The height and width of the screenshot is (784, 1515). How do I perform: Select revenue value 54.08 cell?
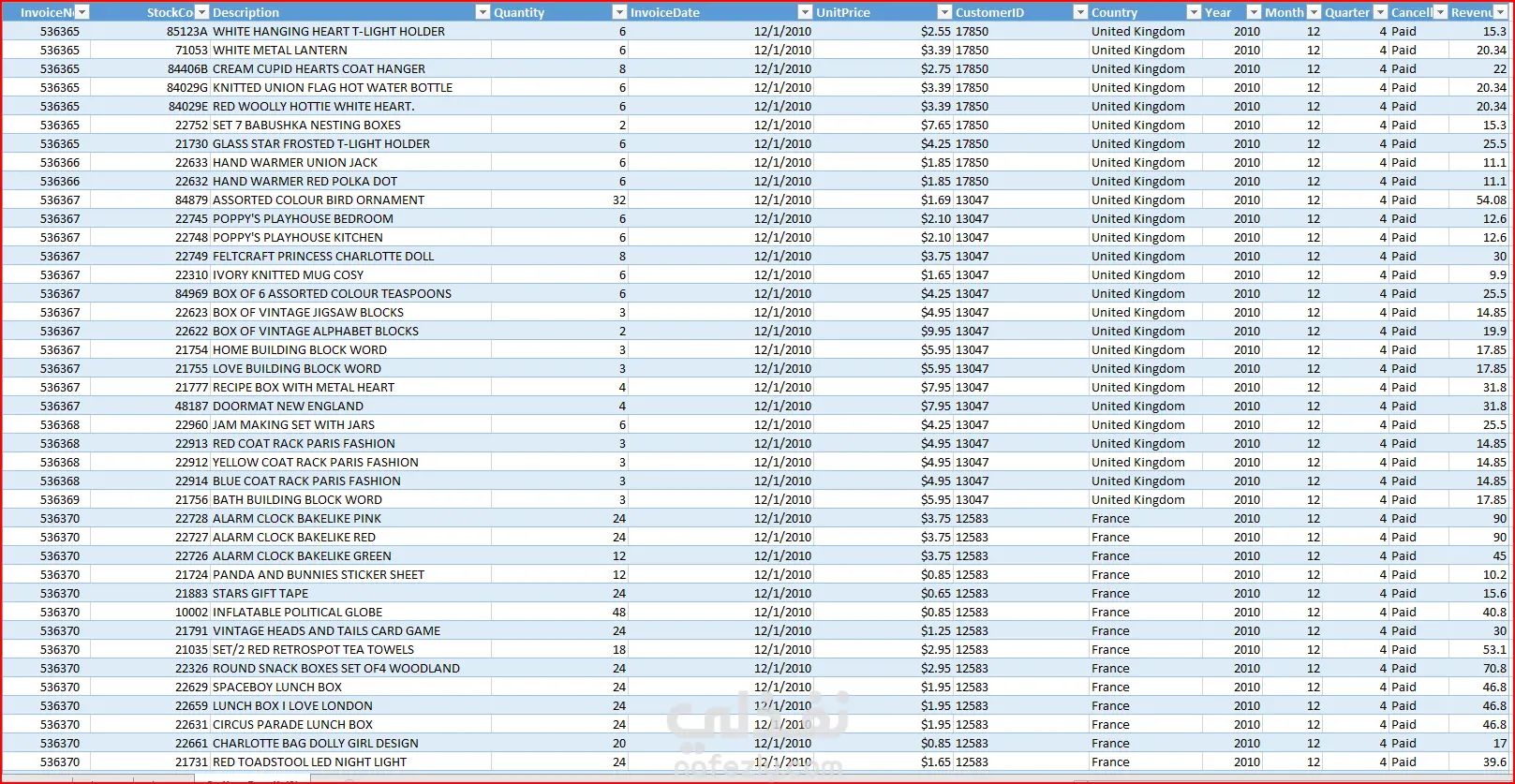pos(1478,200)
